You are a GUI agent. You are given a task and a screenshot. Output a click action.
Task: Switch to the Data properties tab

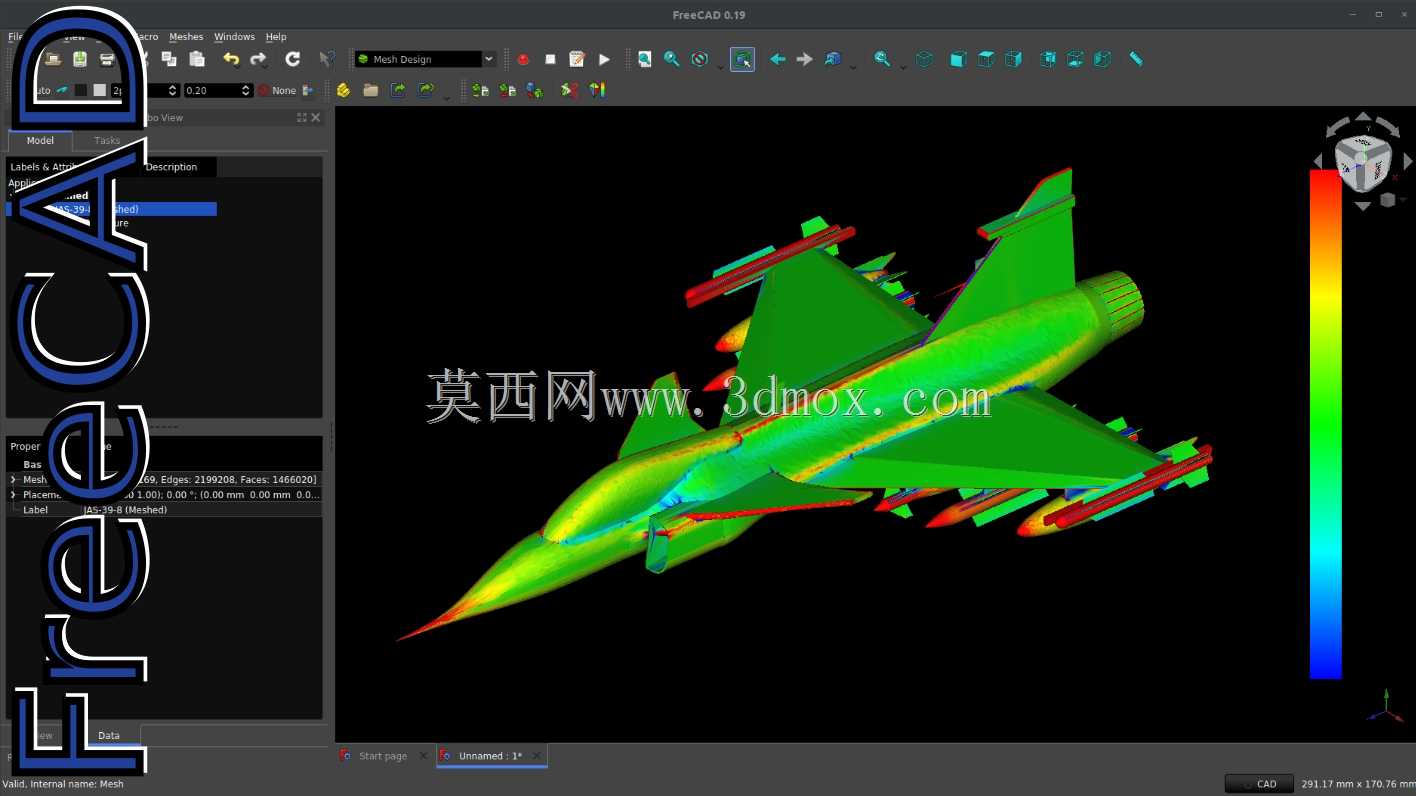[x=109, y=735]
